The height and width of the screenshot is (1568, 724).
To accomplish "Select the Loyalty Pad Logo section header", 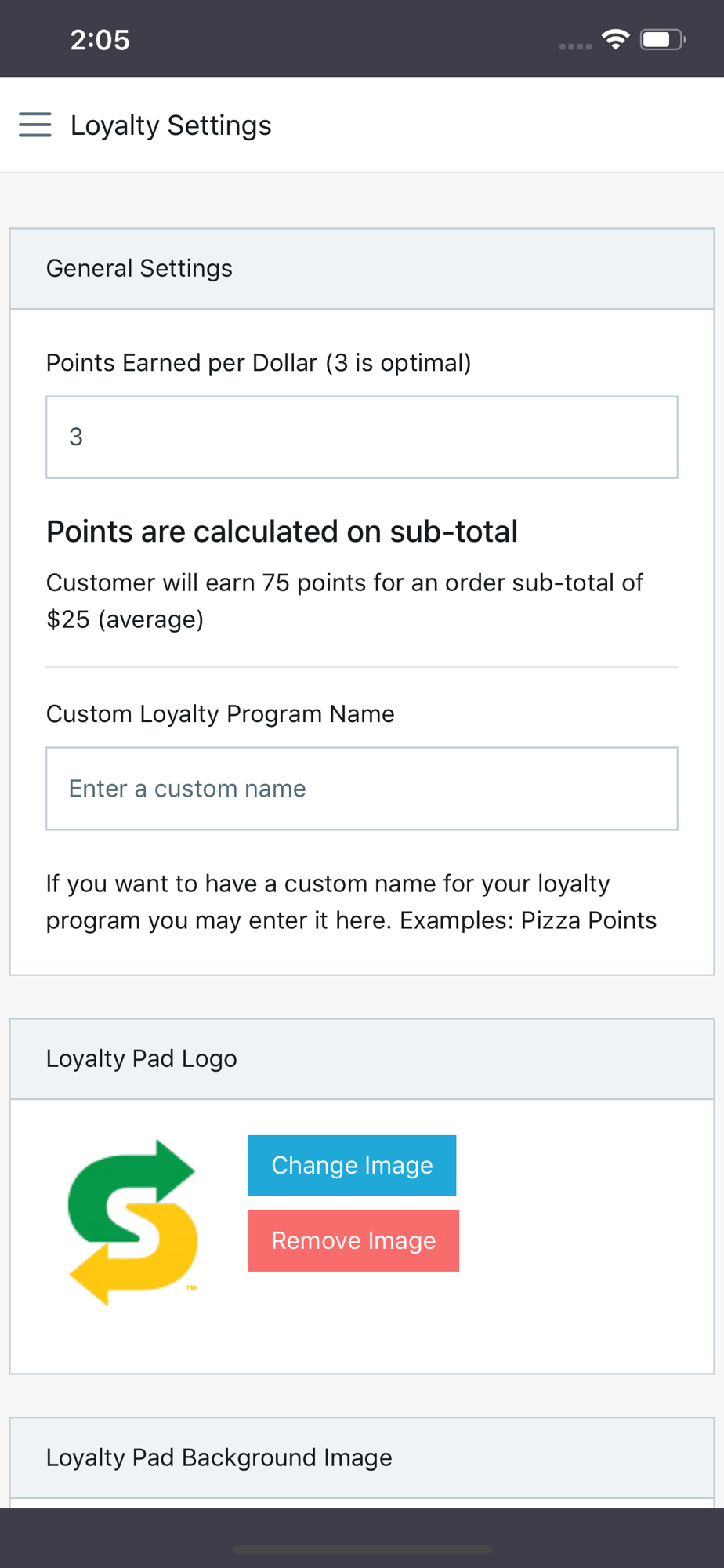I will (x=142, y=1058).
